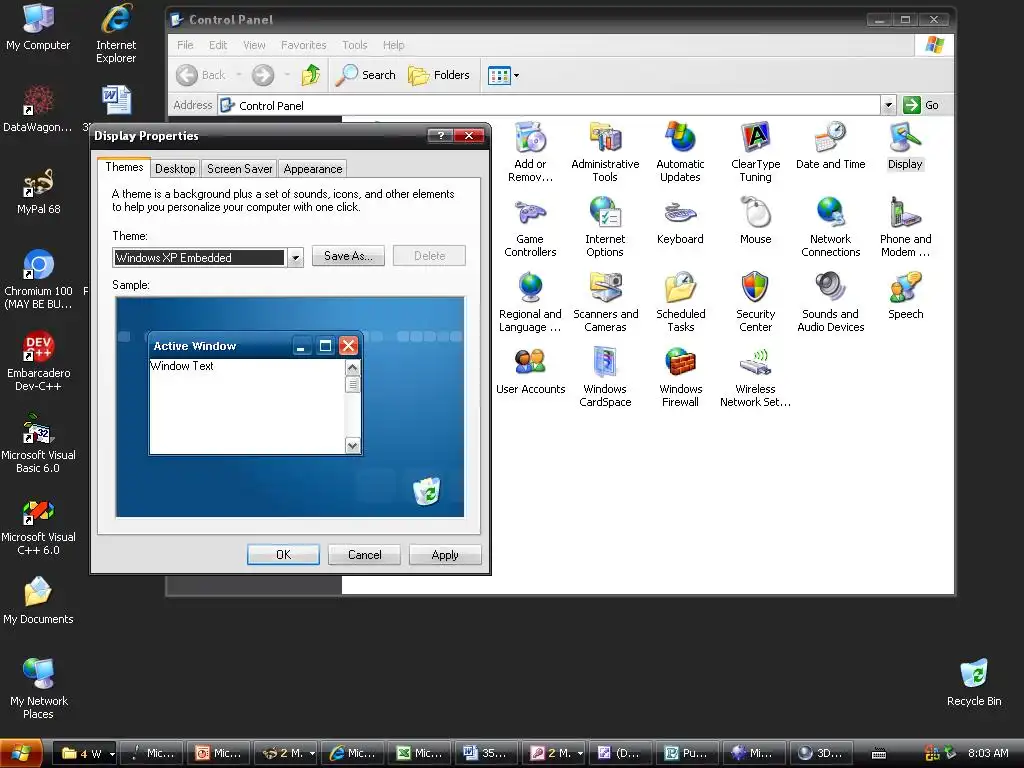Open the Edit menu

coord(217,45)
